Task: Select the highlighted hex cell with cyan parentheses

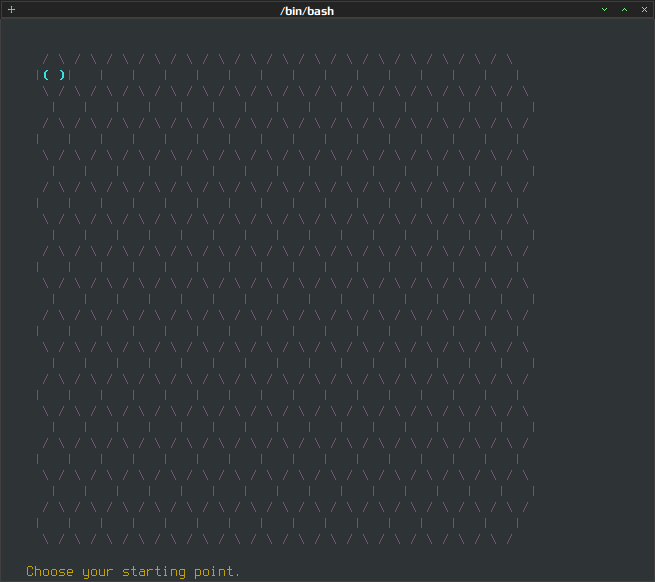Action: (54, 75)
